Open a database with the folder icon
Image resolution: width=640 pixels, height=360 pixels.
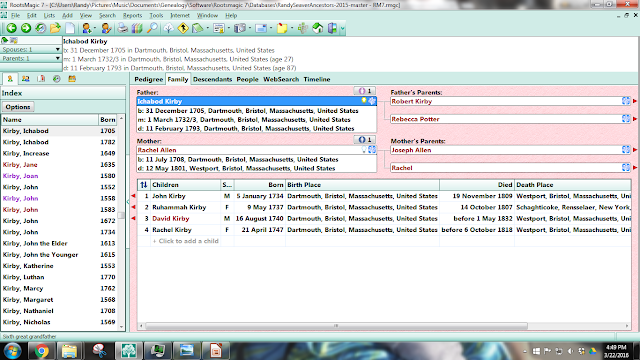[55, 28]
